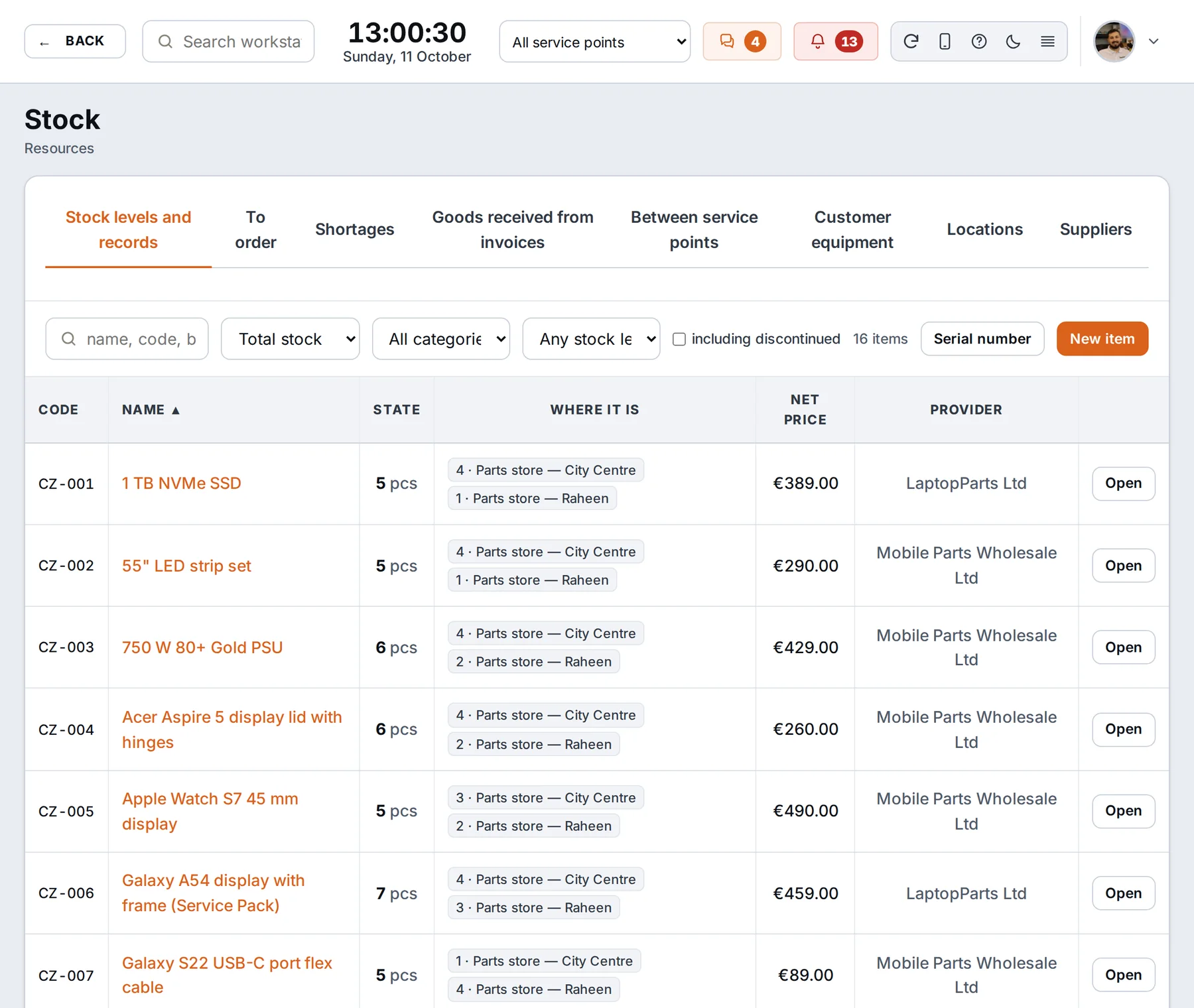Open 750 W 80+ Gold PSU link

click(x=202, y=648)
